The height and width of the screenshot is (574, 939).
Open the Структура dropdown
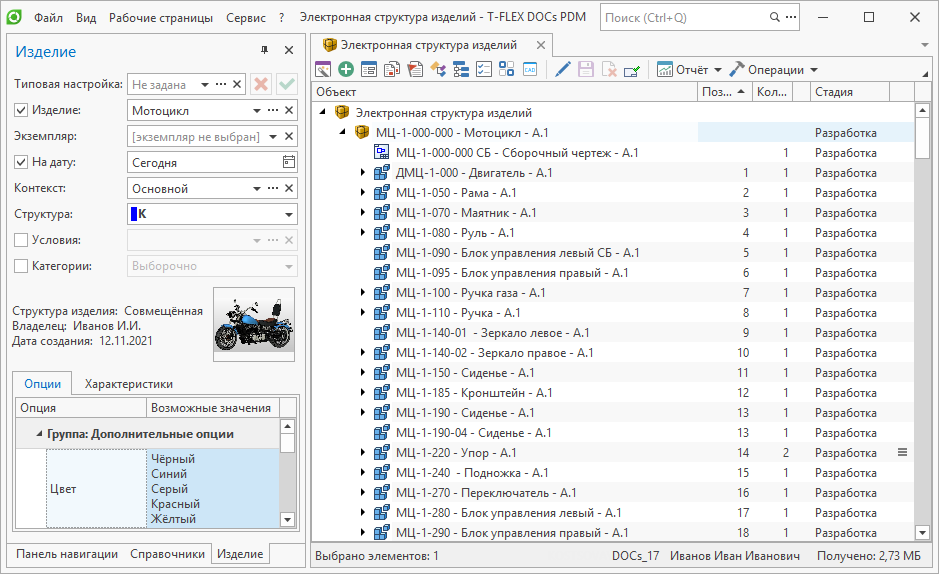[x=289, y=214]
